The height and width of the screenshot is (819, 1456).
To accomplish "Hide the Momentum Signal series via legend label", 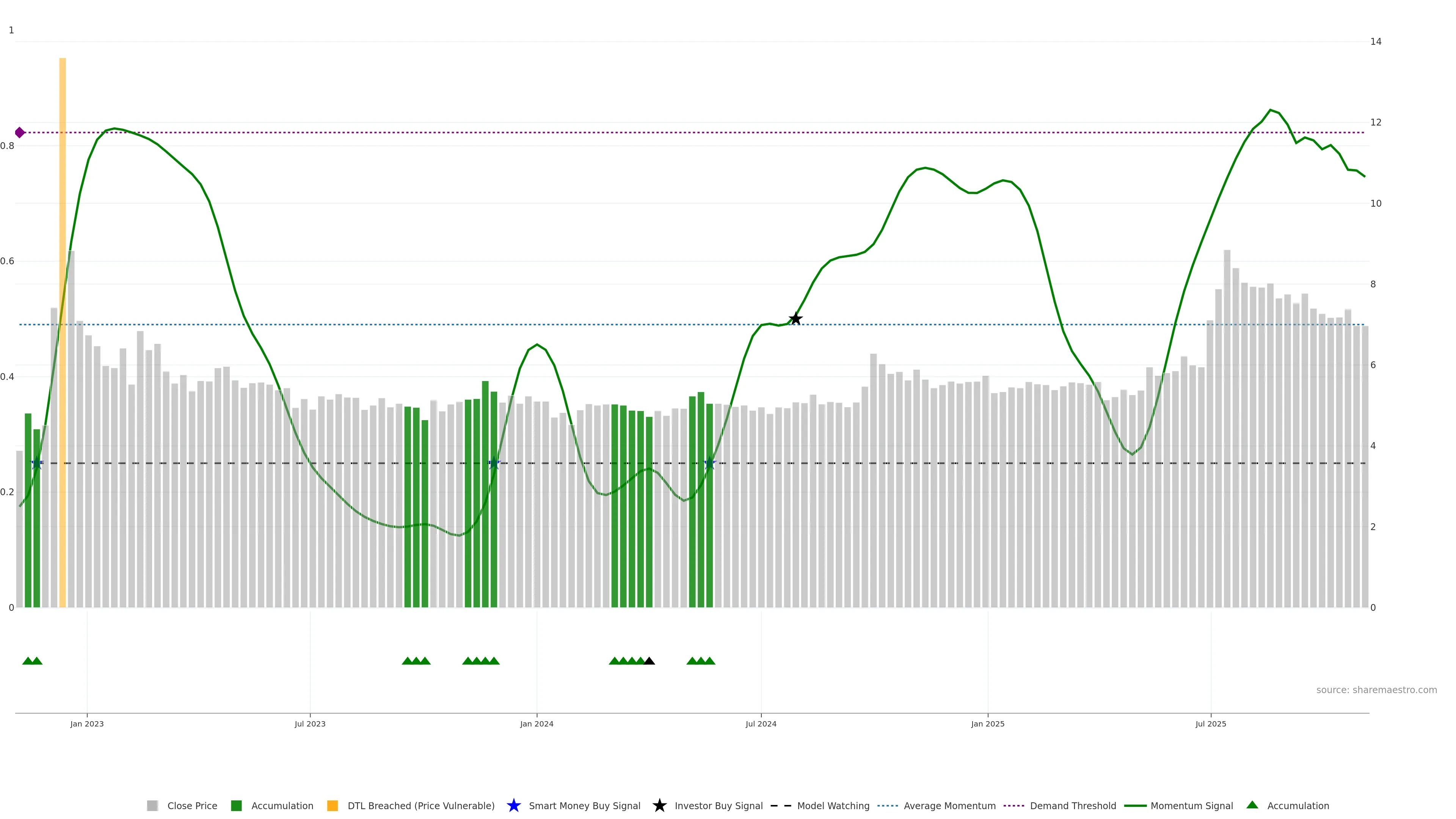I will 1191,805.
